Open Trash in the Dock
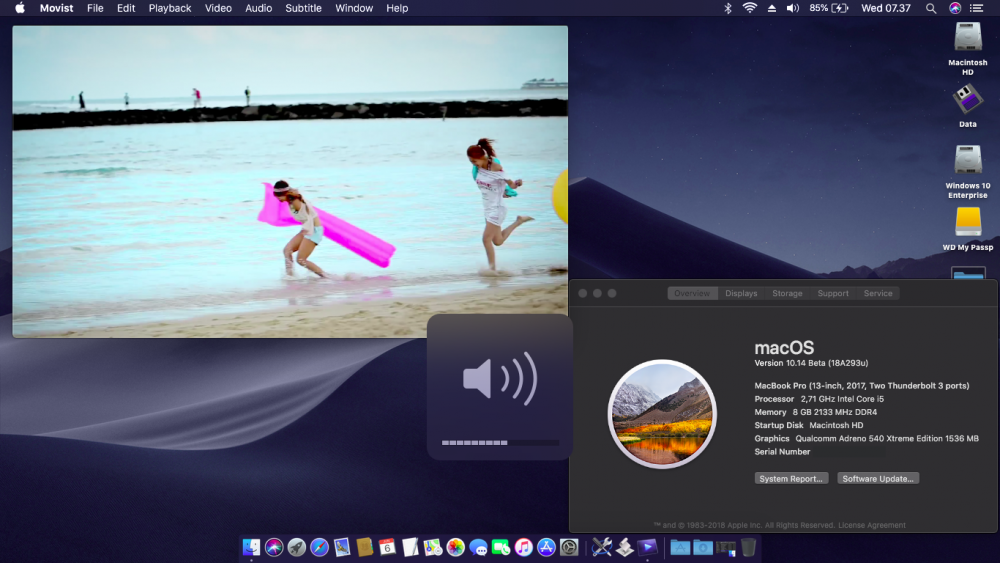The width and height of the screenshot is (1000, 563). click(x=749, y=547)
